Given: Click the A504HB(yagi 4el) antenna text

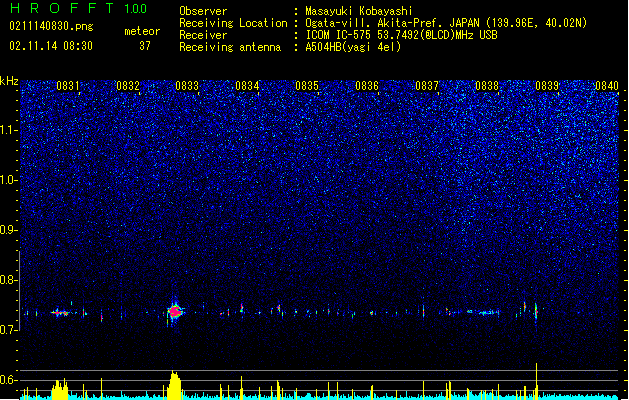Looking at the screenshot, I should tap(353, 47).
